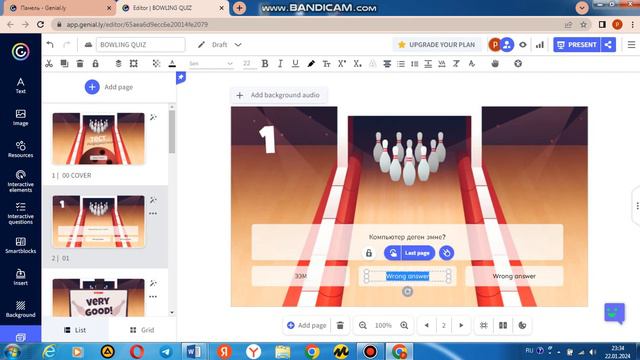Click the animation star icon in toolbar

click(x=518, y=64)
